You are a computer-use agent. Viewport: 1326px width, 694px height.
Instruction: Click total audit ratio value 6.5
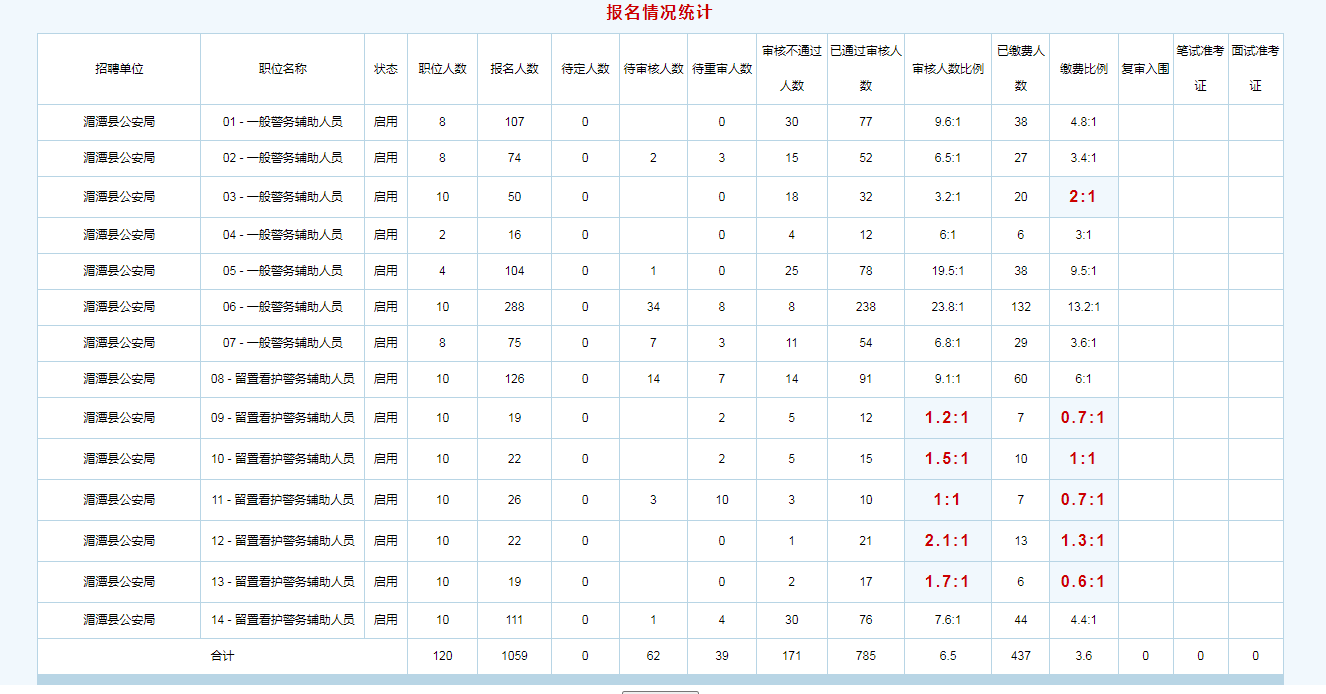pos(947,656)
